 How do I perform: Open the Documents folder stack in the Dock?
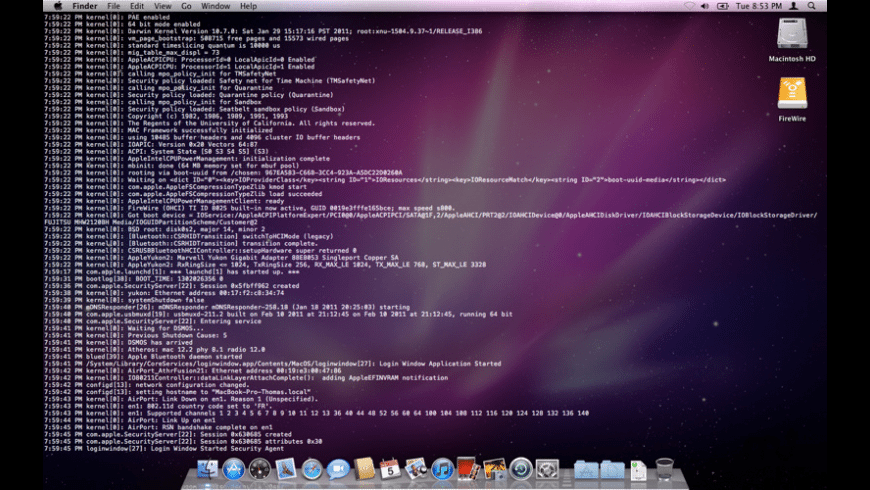(613, 469)
